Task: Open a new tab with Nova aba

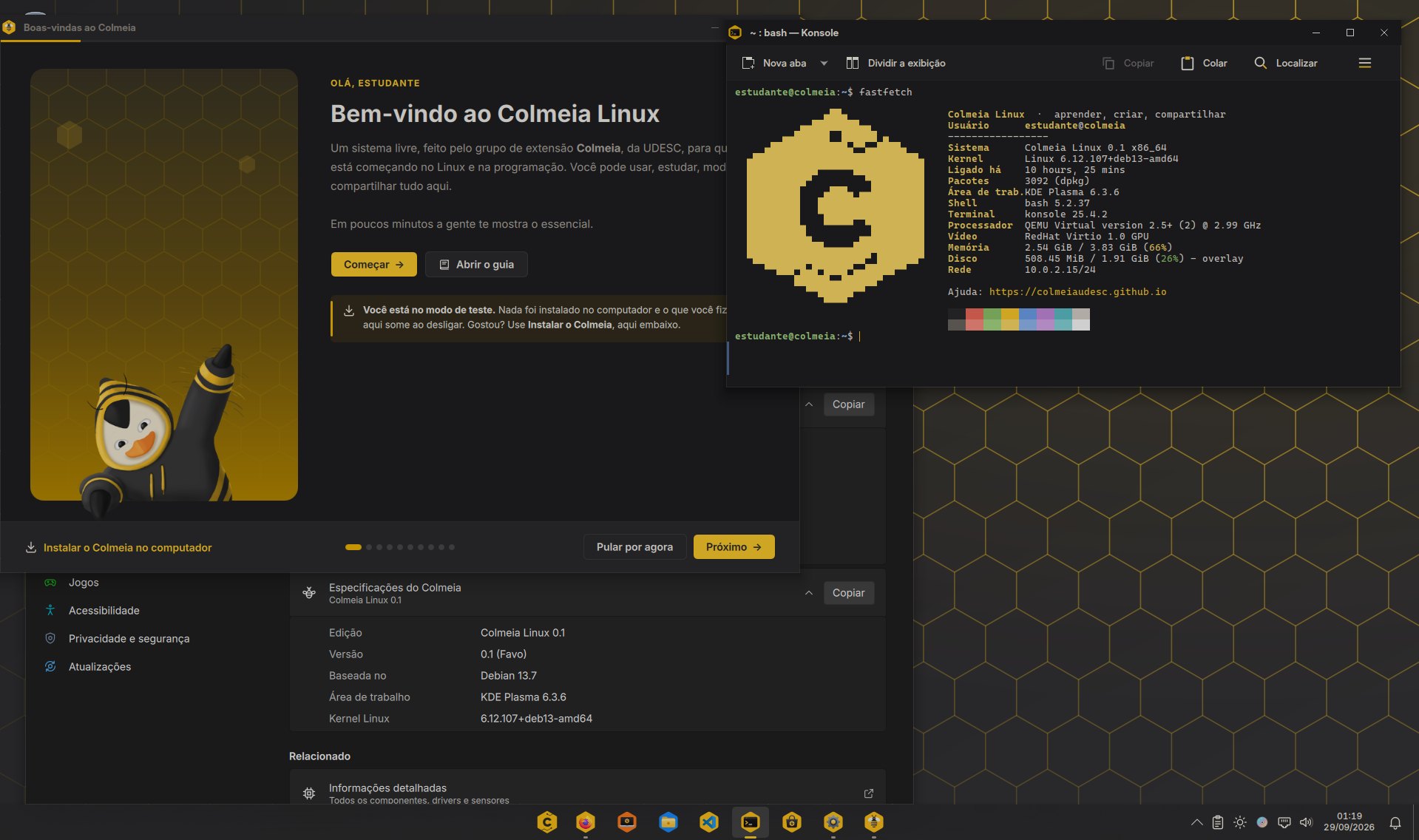Action: pyautogui.click(x=774, y=63)
